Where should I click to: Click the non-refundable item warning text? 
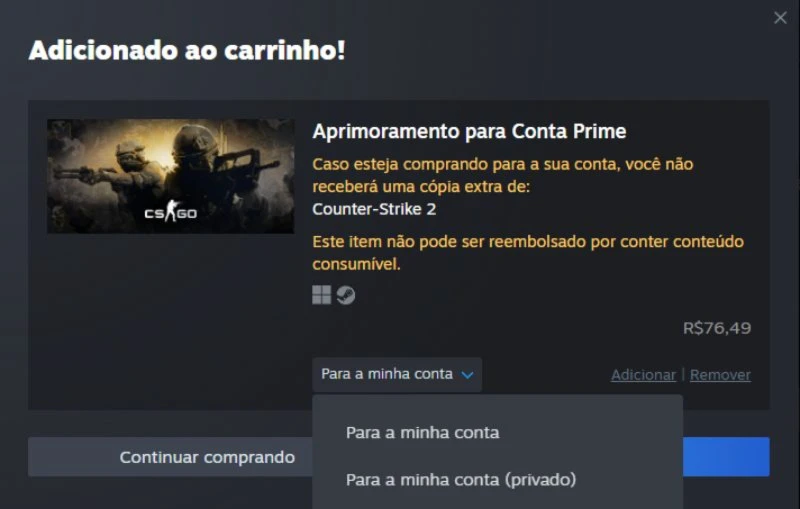(x=528, y=252)
